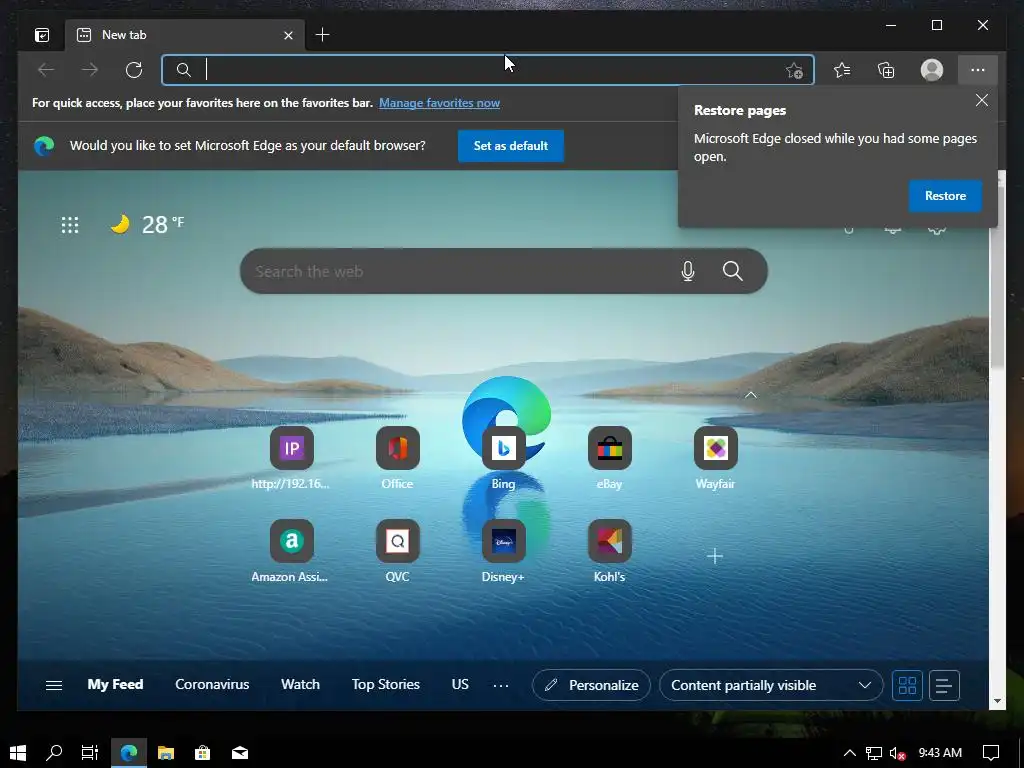
Task: Open the weather widget showing 28°F
Action: click(x=148, y=225)
